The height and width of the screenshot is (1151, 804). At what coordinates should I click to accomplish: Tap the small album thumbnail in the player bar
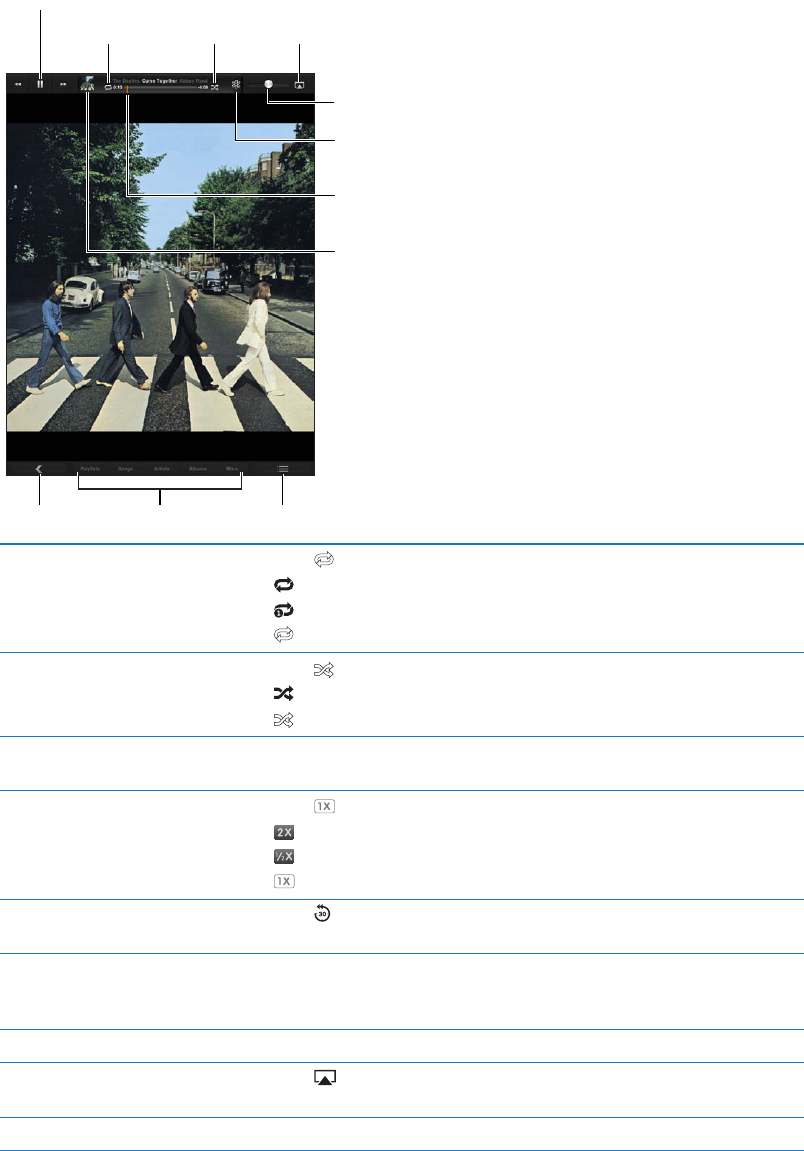87,84
